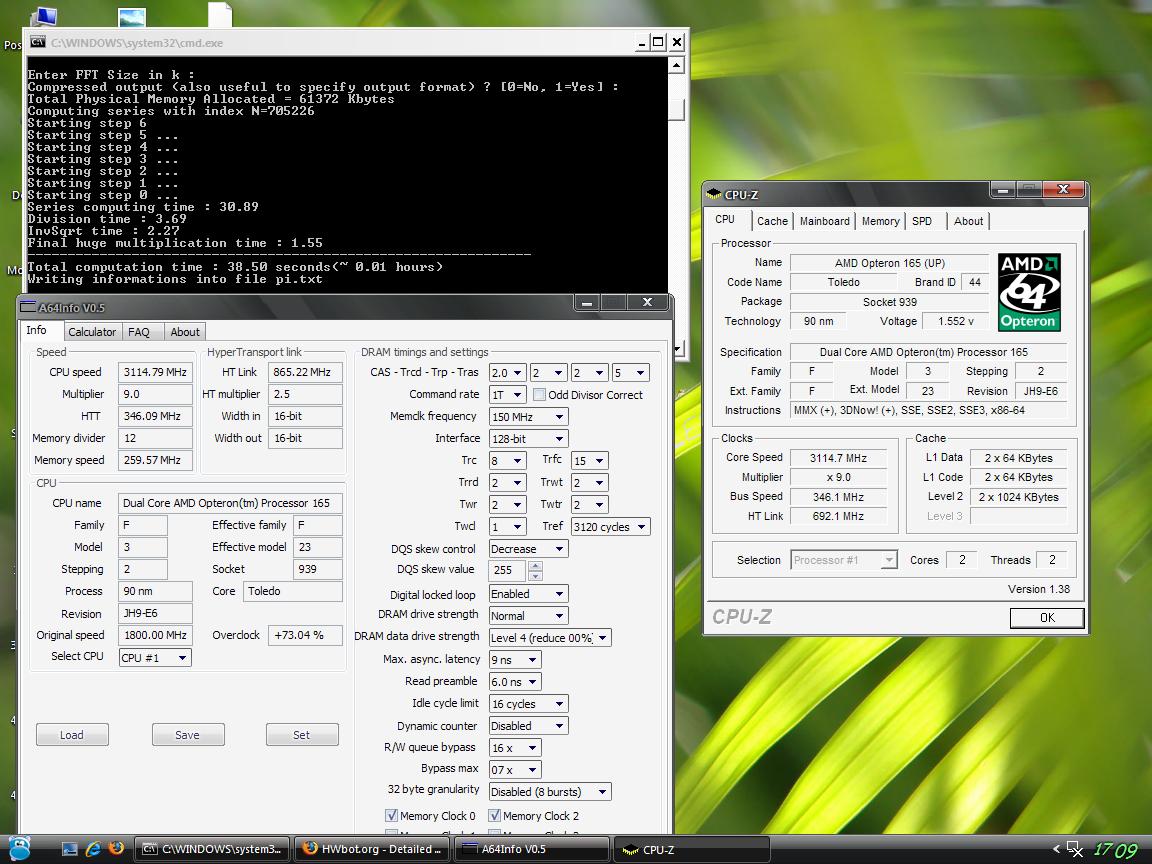Click the Save button in A64Info
Viewport: 1152px width, 864px height.
point(187,735)
